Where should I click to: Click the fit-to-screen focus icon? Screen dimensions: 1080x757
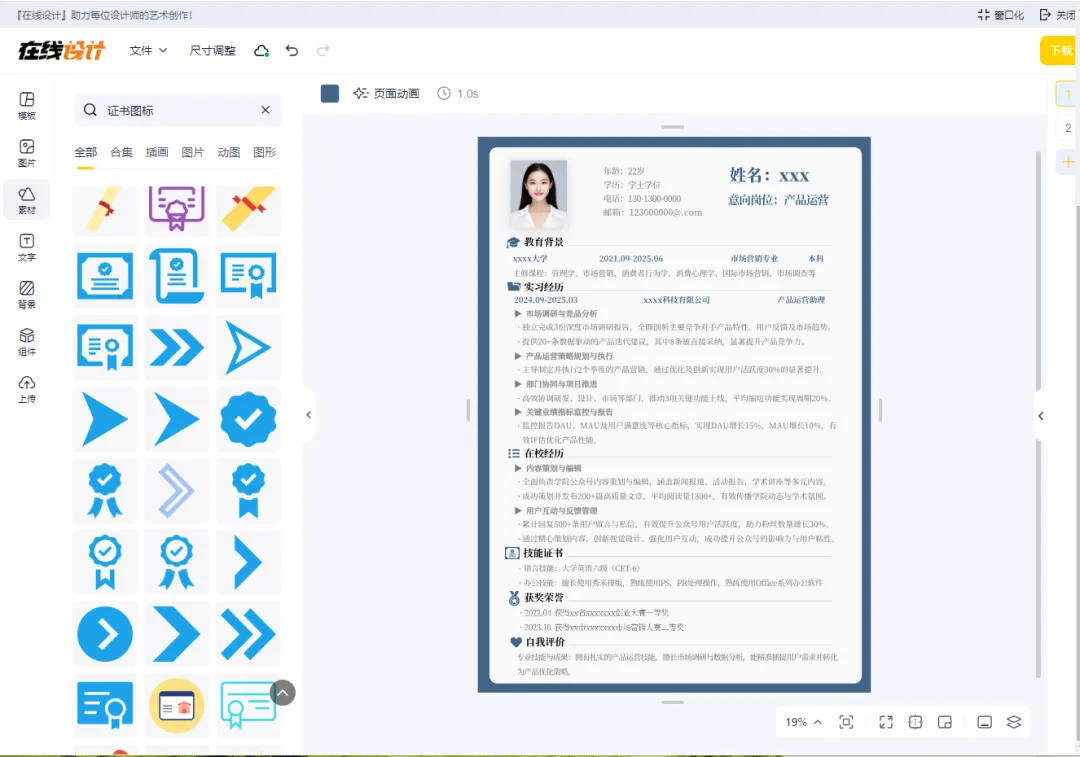point(847,722)
